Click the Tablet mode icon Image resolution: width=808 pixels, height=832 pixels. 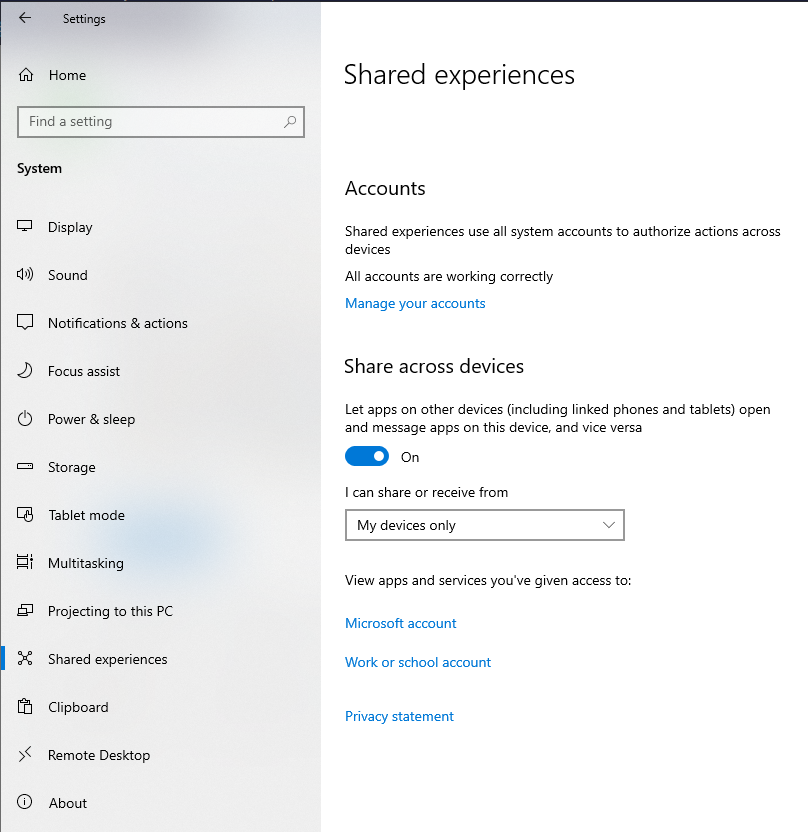[x=25, y=514]
